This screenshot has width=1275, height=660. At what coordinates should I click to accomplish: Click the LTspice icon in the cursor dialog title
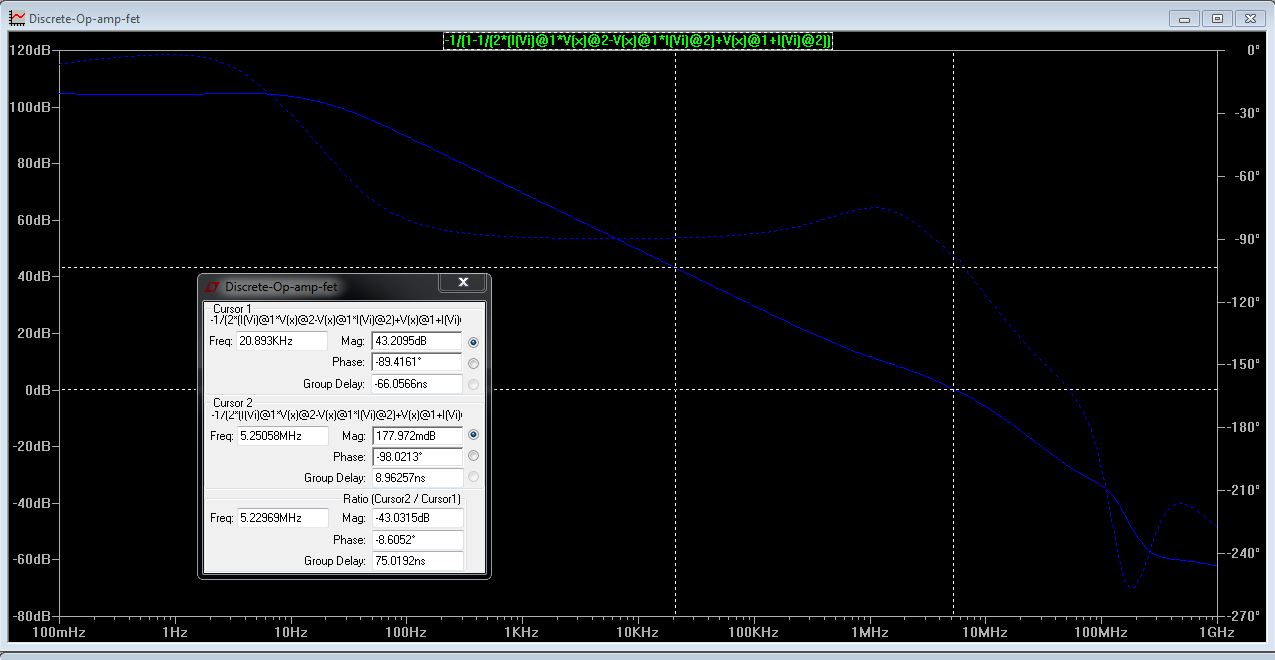pyautogui.click(x=212, y=287)
